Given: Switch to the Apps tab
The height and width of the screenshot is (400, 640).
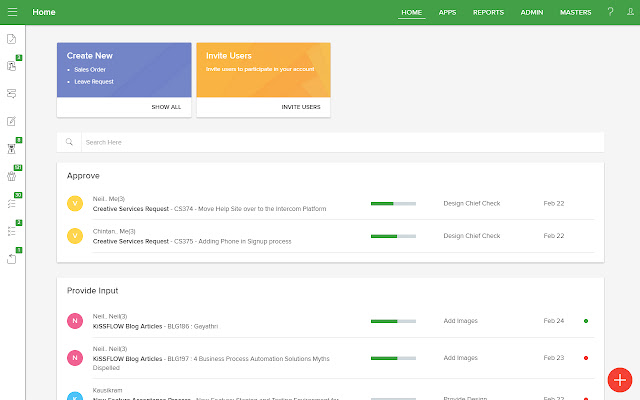Looking at the screenshot, I should [x=447, y=12].
